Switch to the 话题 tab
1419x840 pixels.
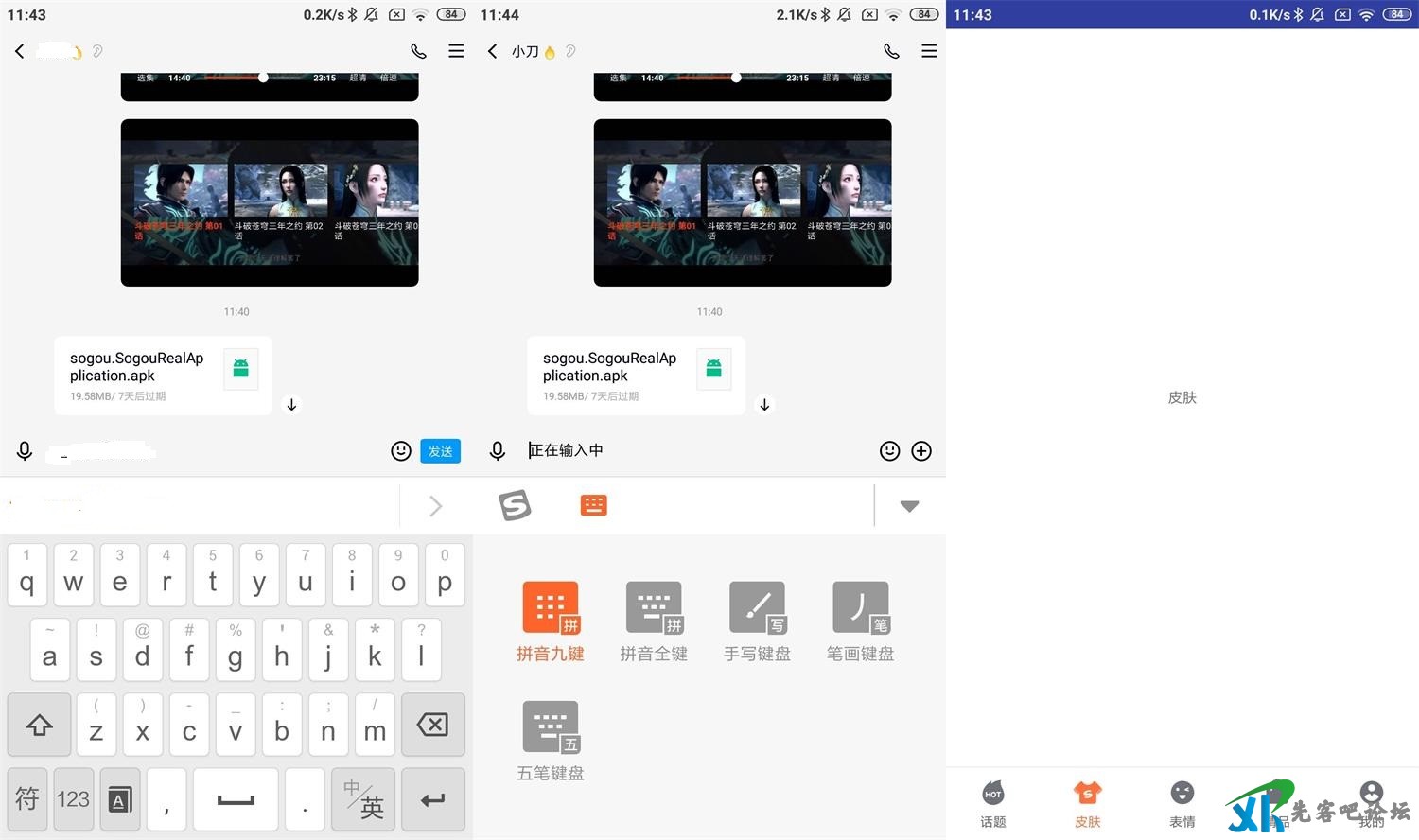click(x=993, y=804)
